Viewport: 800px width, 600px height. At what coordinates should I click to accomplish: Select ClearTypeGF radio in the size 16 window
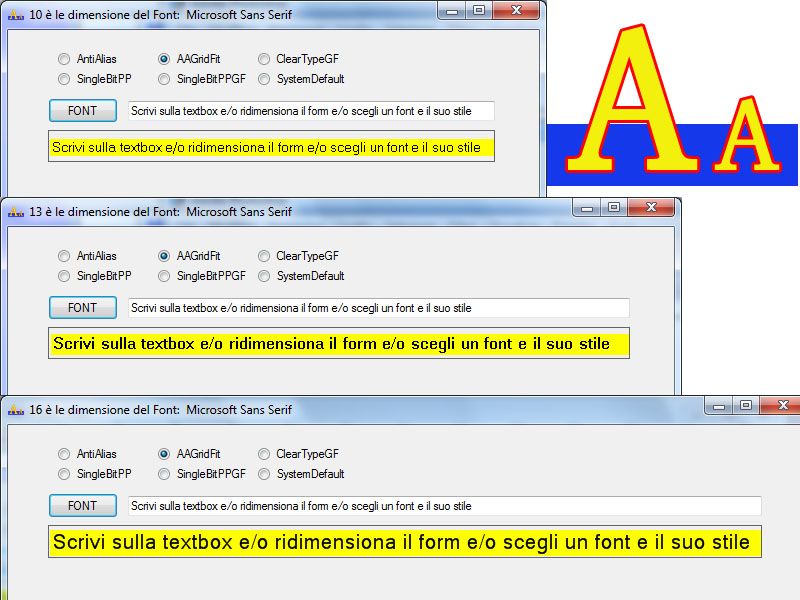click(298, 454)
